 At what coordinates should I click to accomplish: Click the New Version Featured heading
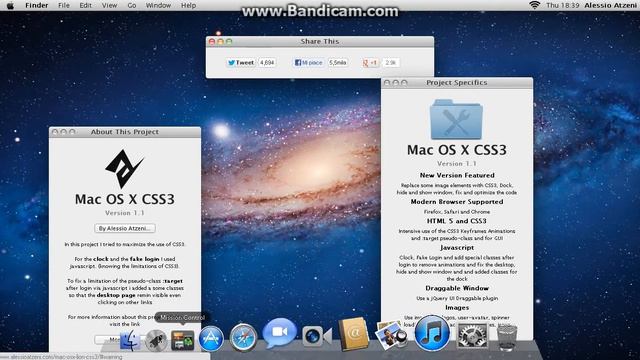point(457,175)
